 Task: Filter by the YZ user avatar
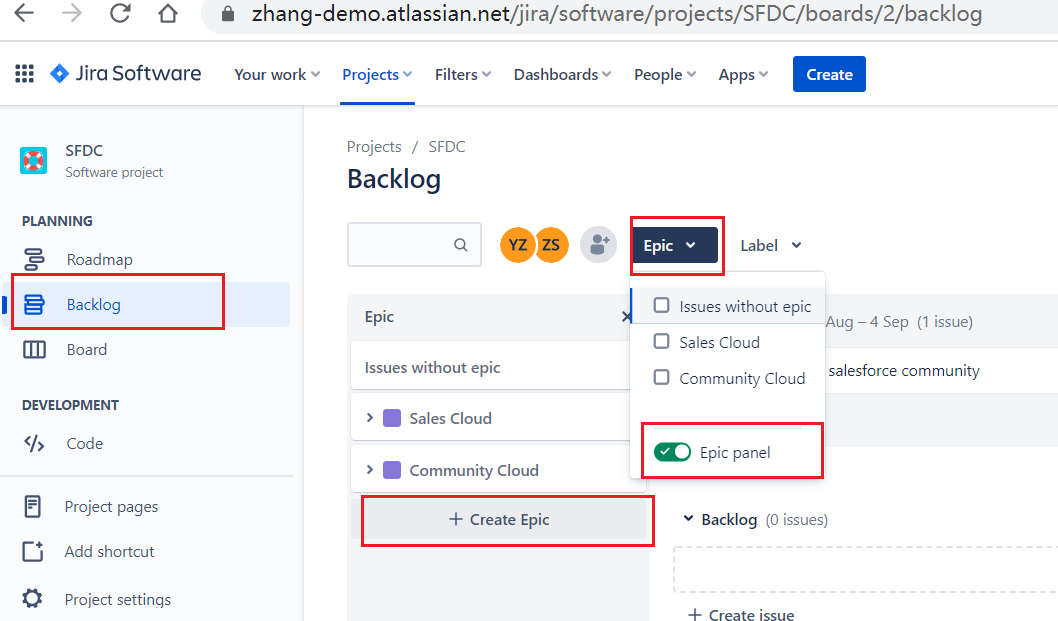click(518, 244)
